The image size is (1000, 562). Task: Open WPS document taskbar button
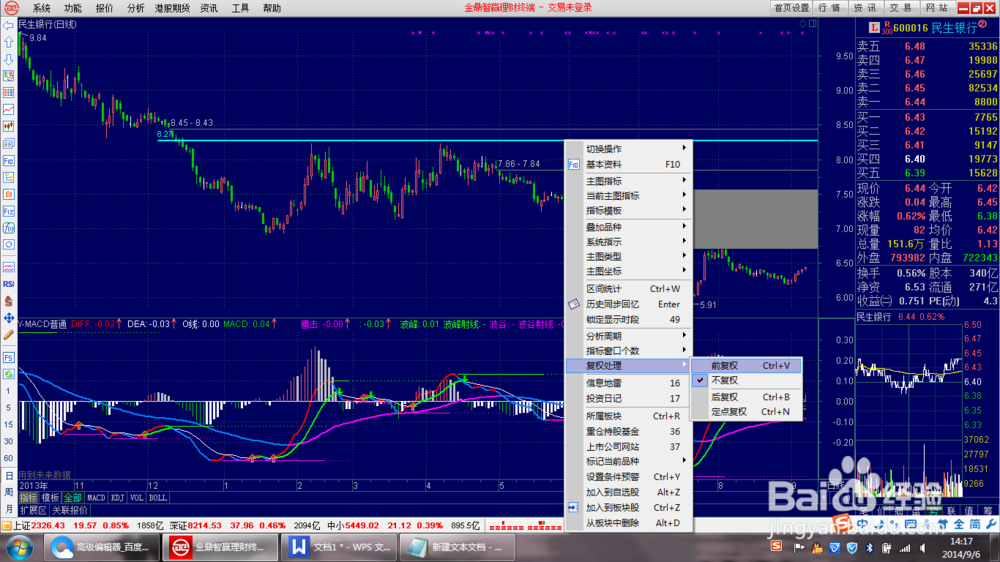click(x=340, y=547)
